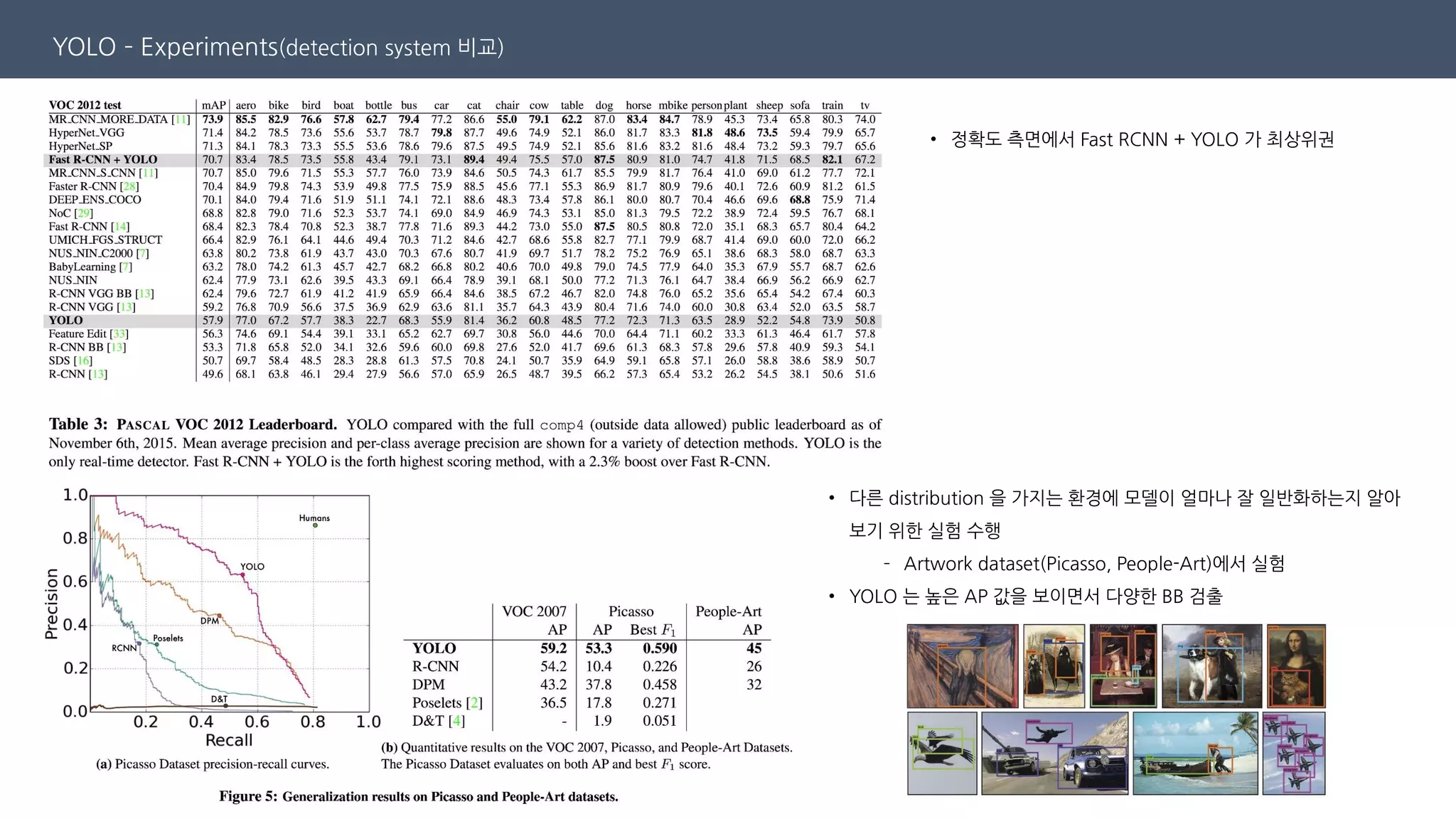Click the Humans point on precision-recall chart
The width and height of the screenshot is (1456, 819).
tap(315, 525)
